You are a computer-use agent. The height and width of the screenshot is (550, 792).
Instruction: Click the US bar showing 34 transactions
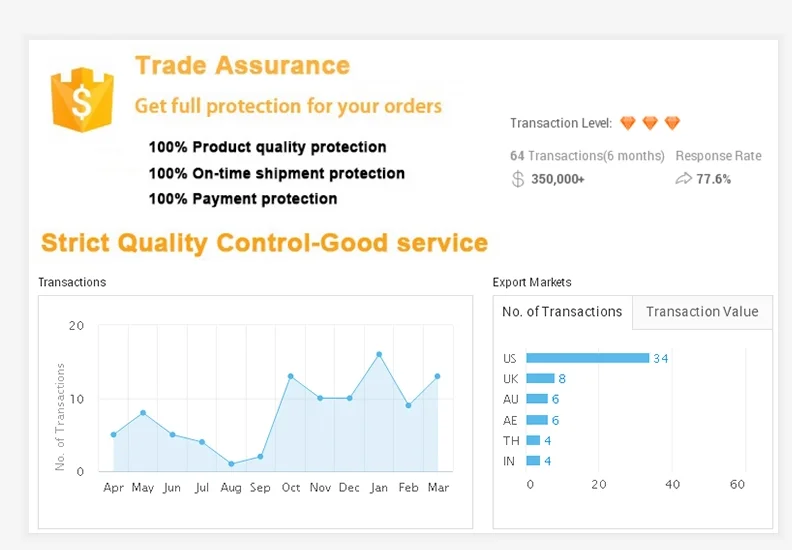(587, 358)
